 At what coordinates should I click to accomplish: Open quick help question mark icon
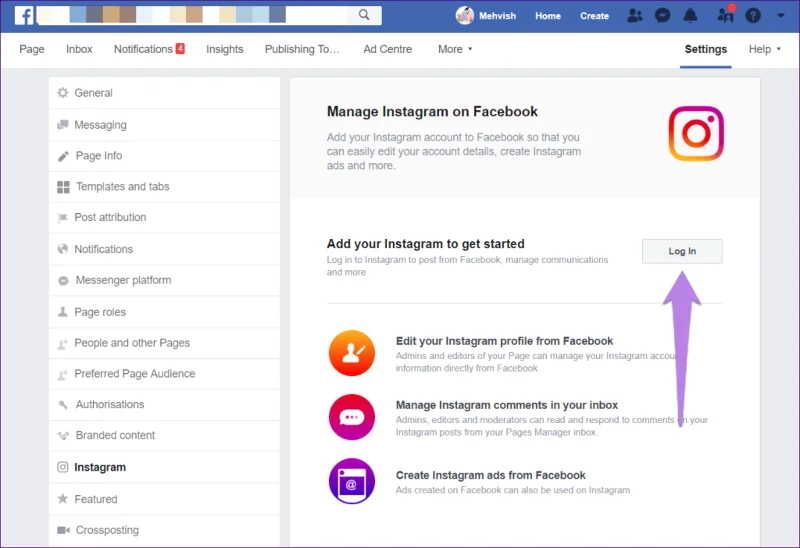coord(753,16)
